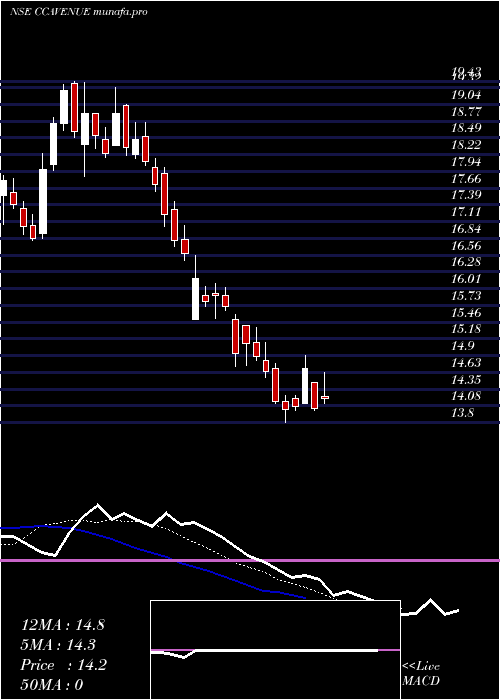Image resolution: width=500 pixels, height=700 pixels.
Task: Click the 5MA : 14.3 readout
Action: [x=58, y=645]
